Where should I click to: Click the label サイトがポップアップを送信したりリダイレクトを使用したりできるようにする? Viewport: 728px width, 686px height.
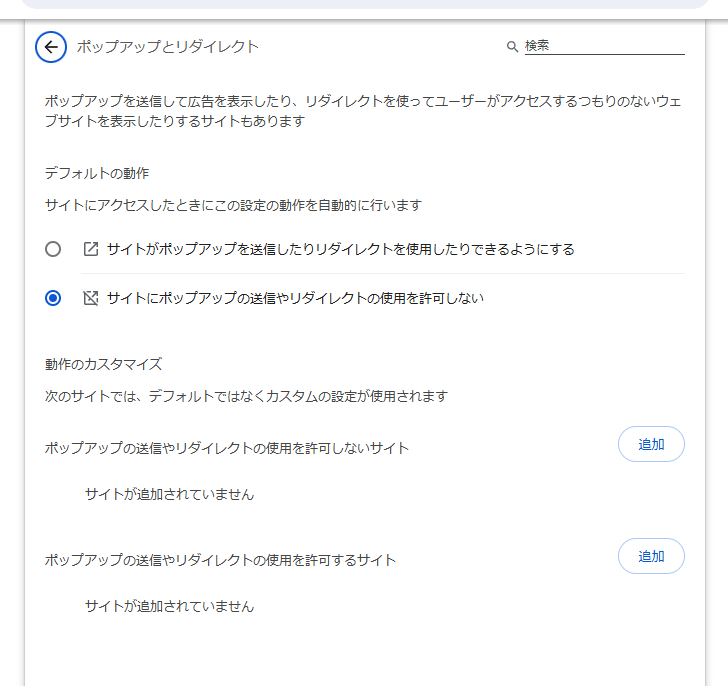coord(340,249)
